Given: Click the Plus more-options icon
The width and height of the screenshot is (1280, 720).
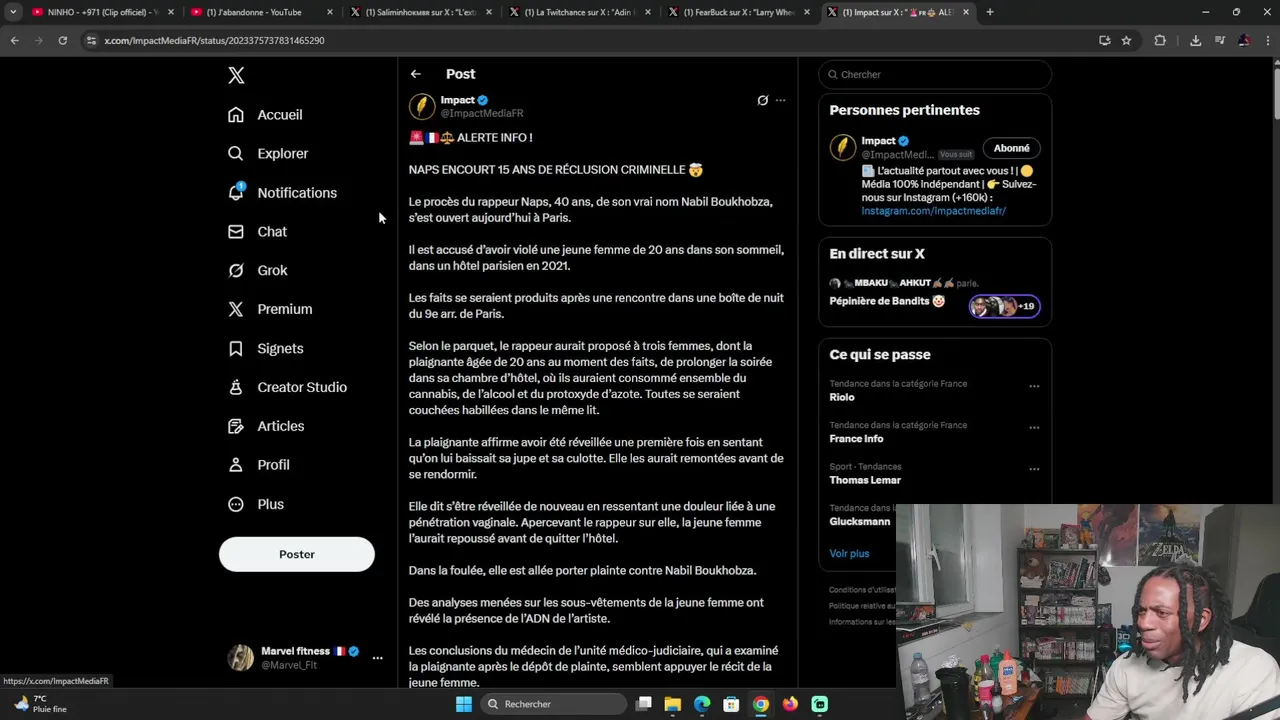Looking at the screenshot, I should pos(236,504).
